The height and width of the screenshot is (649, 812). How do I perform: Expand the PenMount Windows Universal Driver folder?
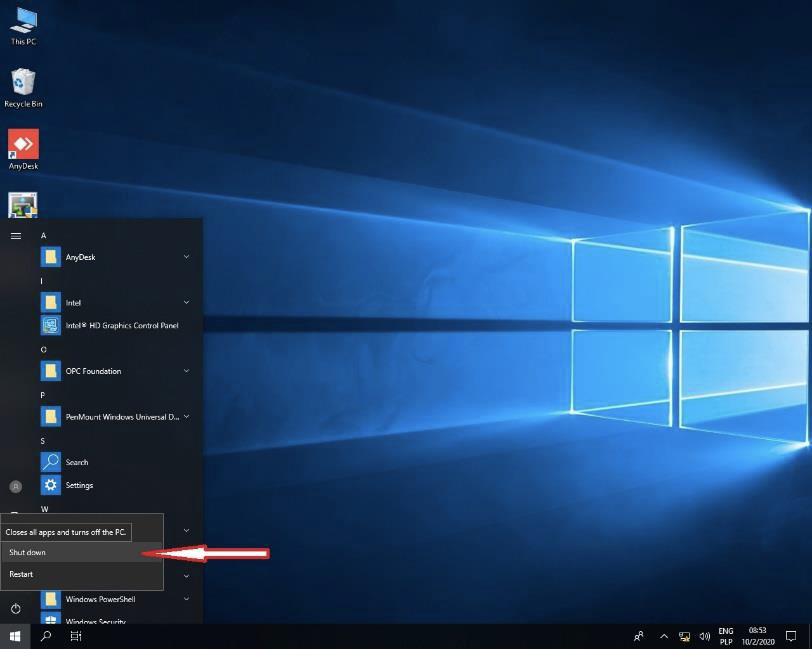pos(186,416)
